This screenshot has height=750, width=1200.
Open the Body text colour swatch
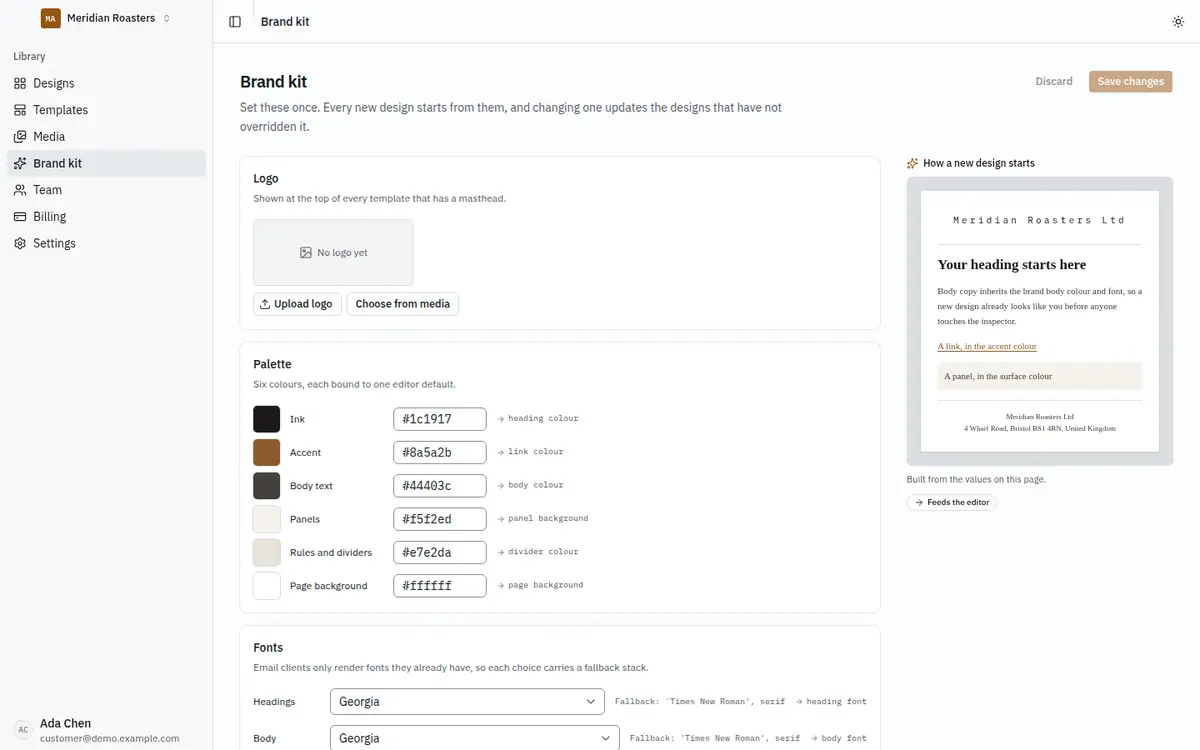click(x=267, y=486)
